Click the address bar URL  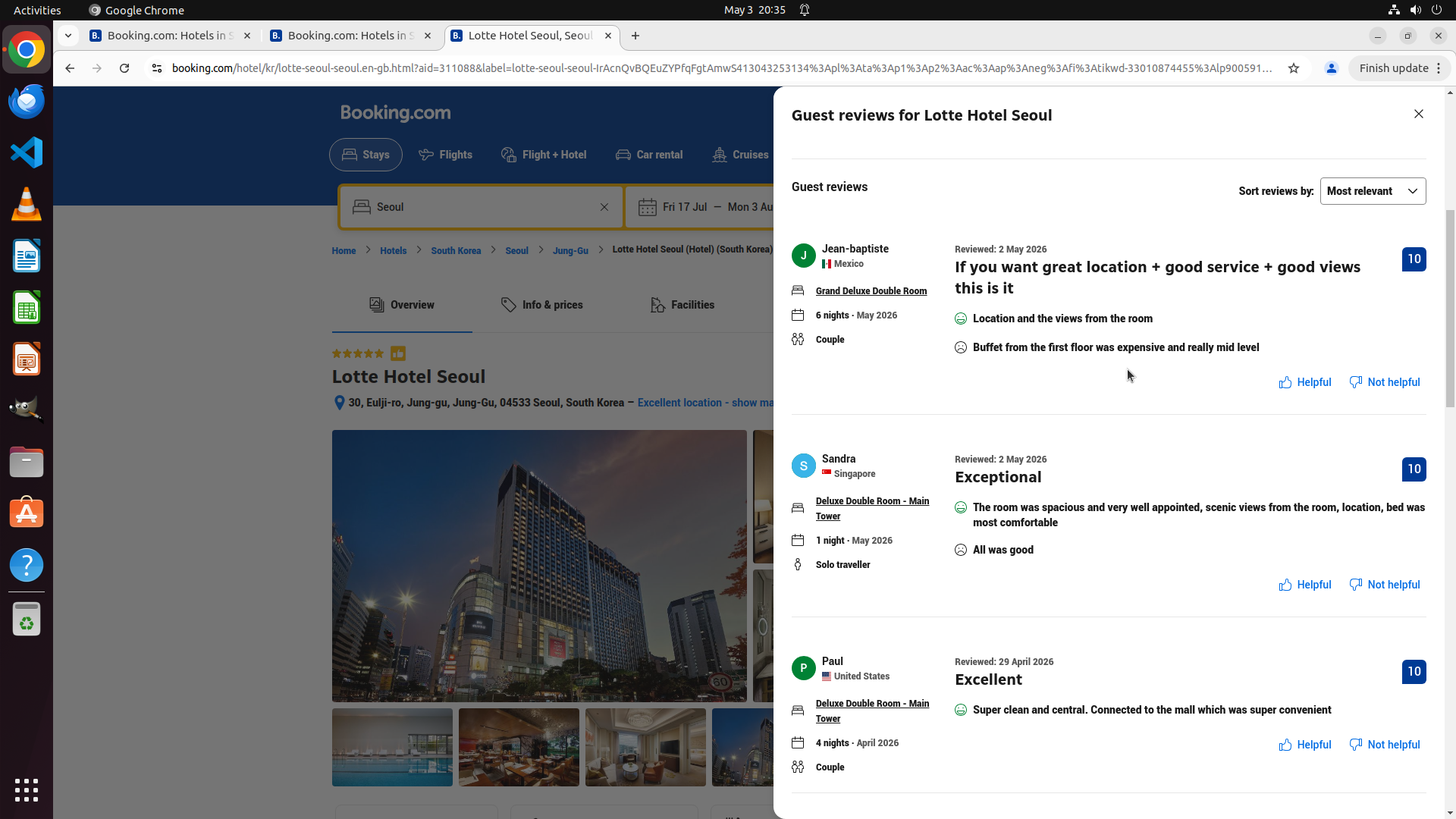tap(721, 68)
